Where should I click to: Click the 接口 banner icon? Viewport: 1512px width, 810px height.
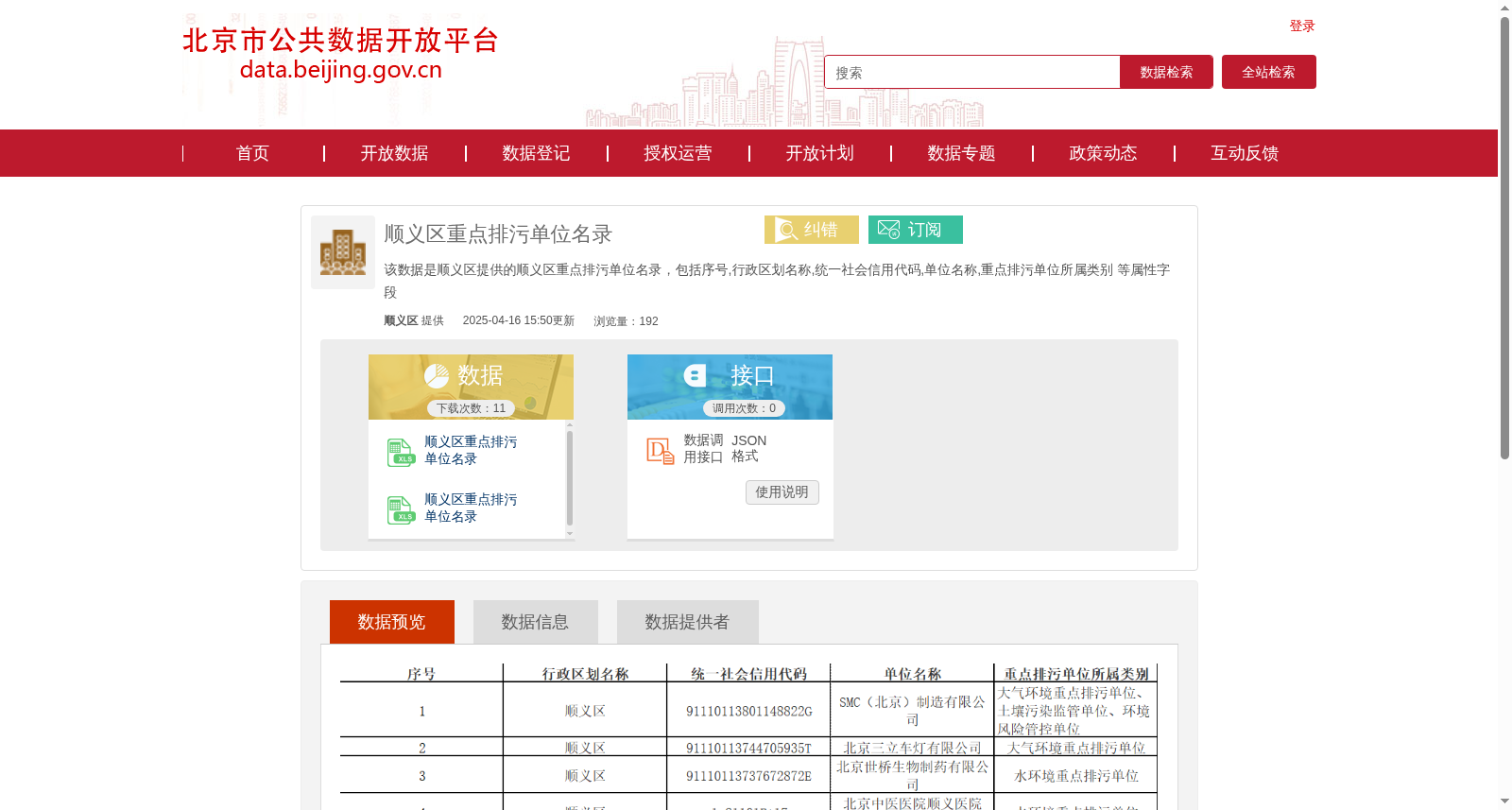[x=696, y=376]
